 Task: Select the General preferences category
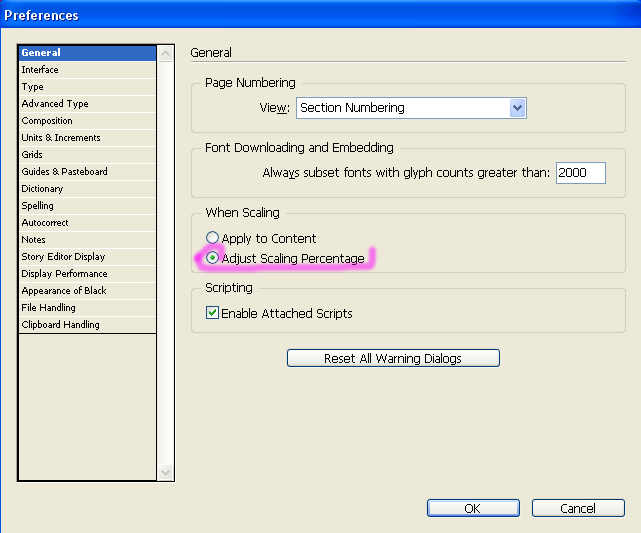[x=87, y=53]
